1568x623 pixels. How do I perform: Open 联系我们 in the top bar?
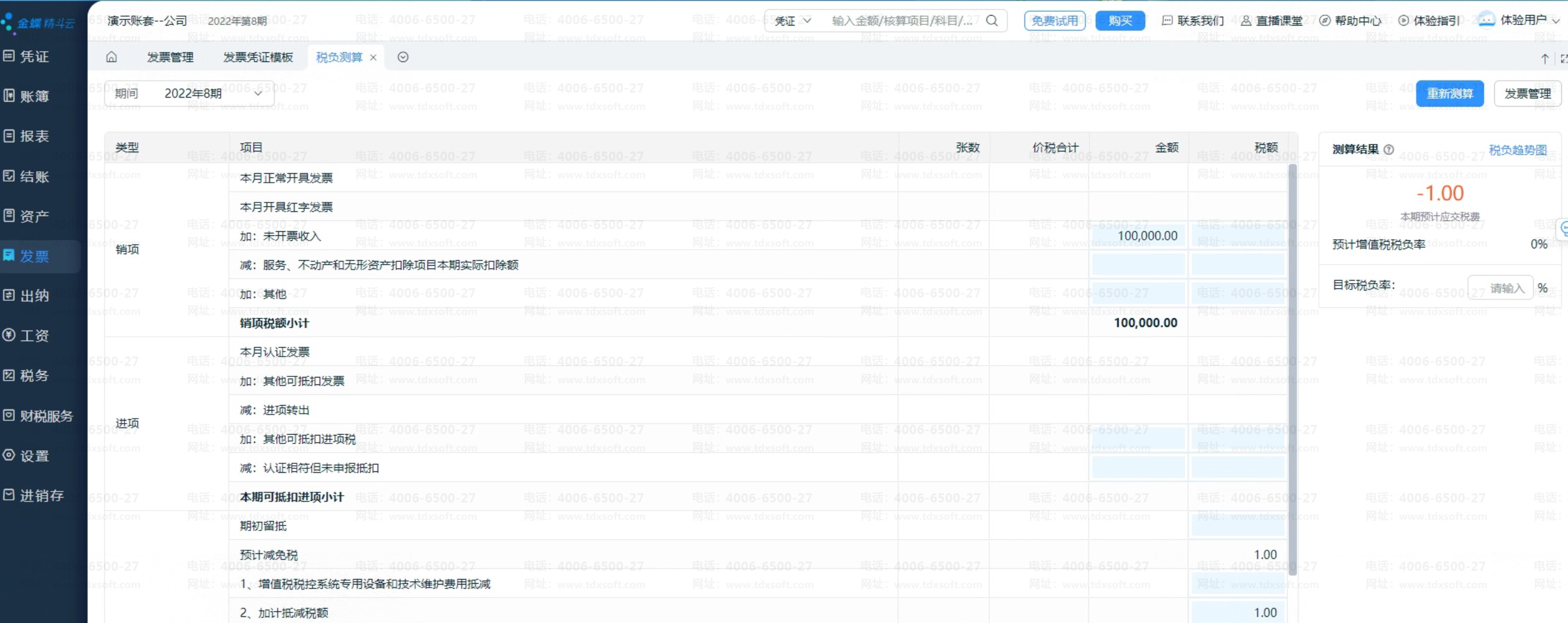click(1193, 21)
